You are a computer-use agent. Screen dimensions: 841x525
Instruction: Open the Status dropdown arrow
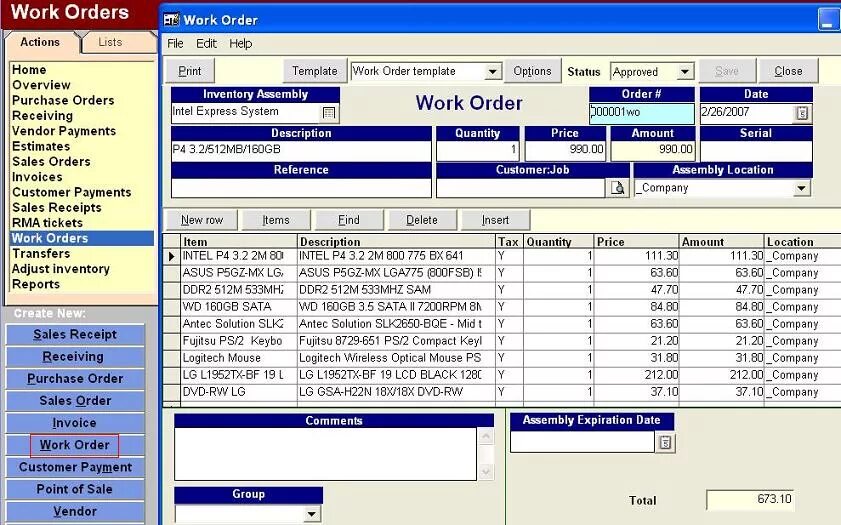coord(684,71)
